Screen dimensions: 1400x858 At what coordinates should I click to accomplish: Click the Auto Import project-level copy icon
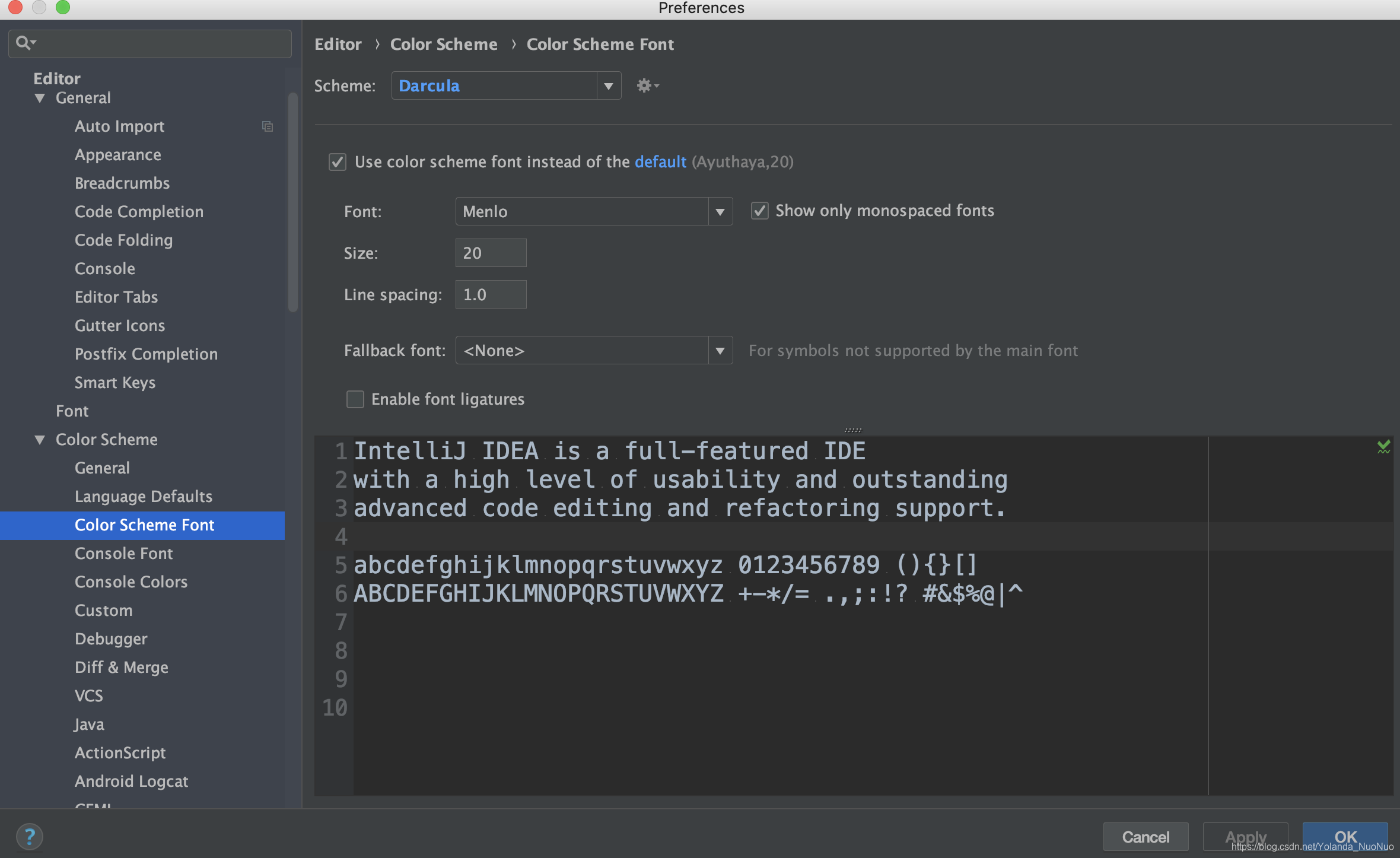tap(268, 126)
